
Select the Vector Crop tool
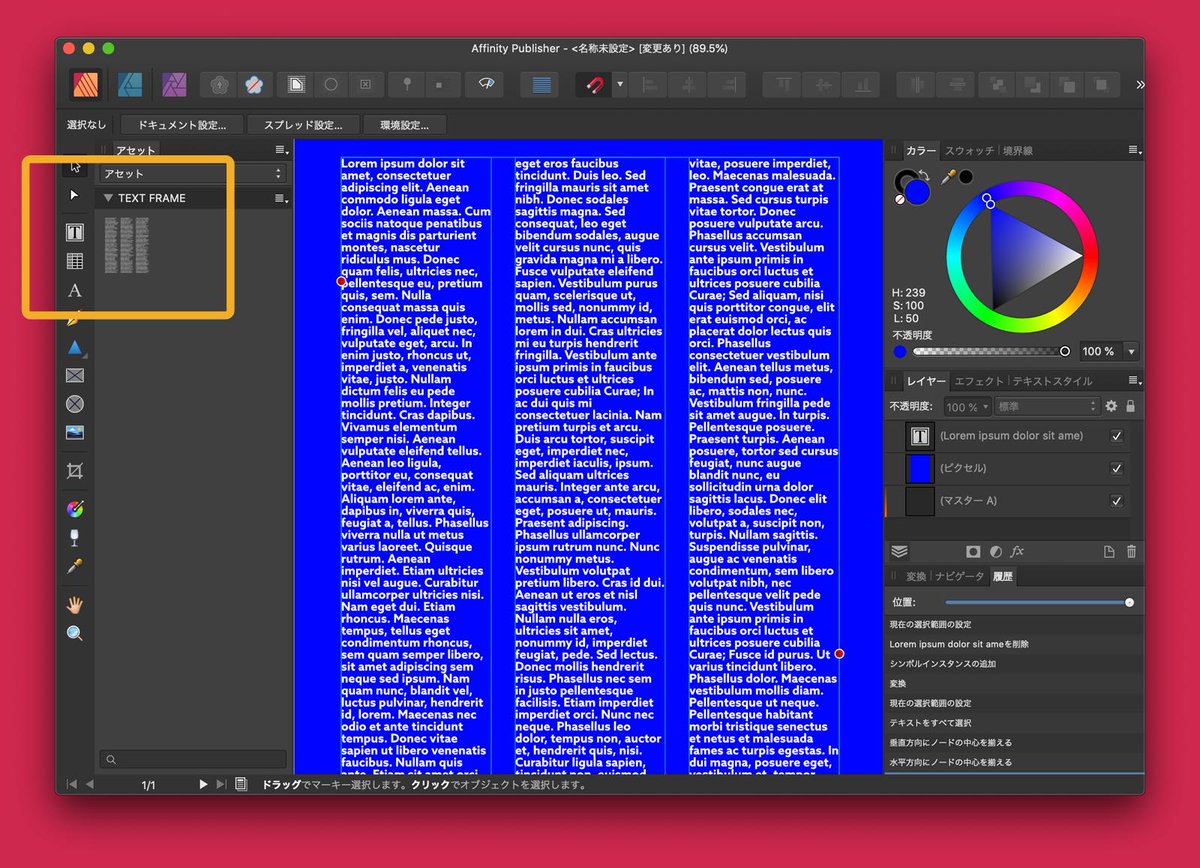click(75, 470)
